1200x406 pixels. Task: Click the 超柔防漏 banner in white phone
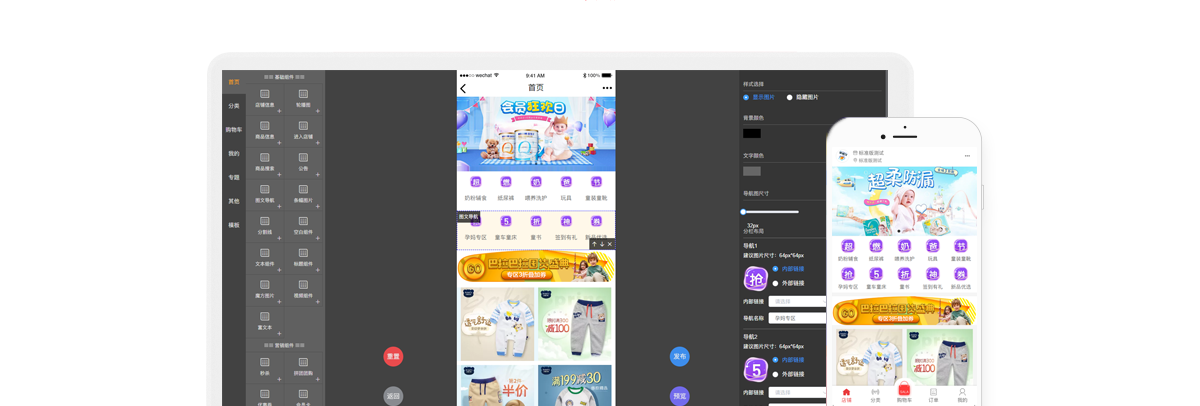[x=904, y=201]
